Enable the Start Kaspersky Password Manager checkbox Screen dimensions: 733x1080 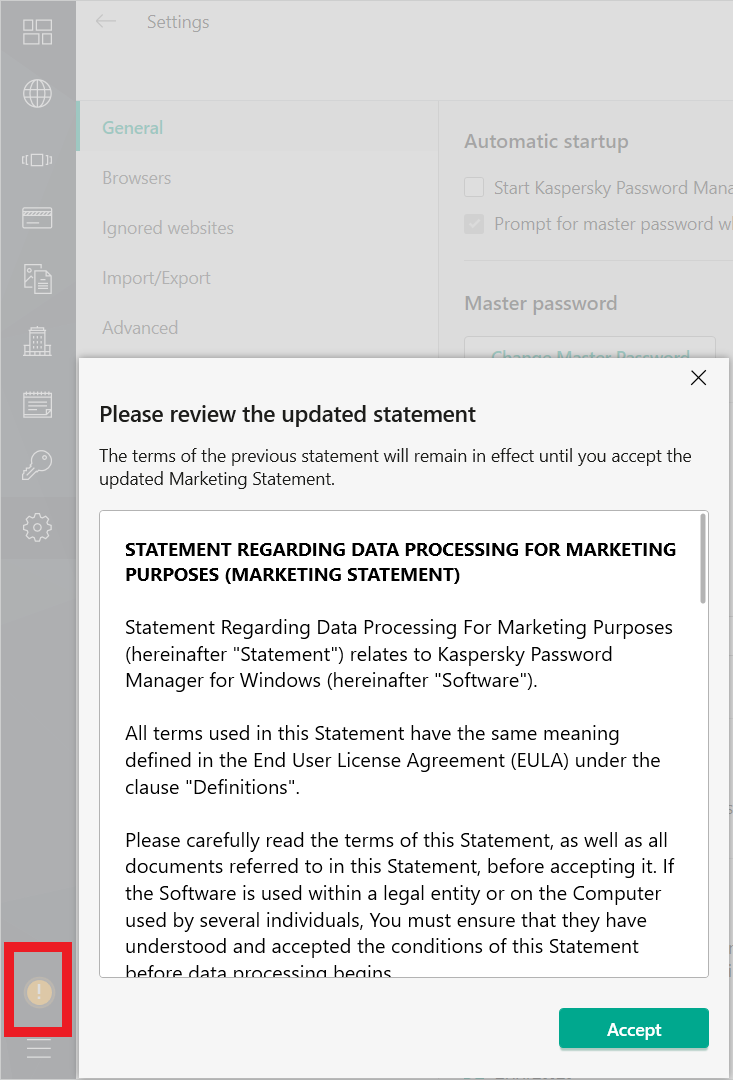(474, 188)
